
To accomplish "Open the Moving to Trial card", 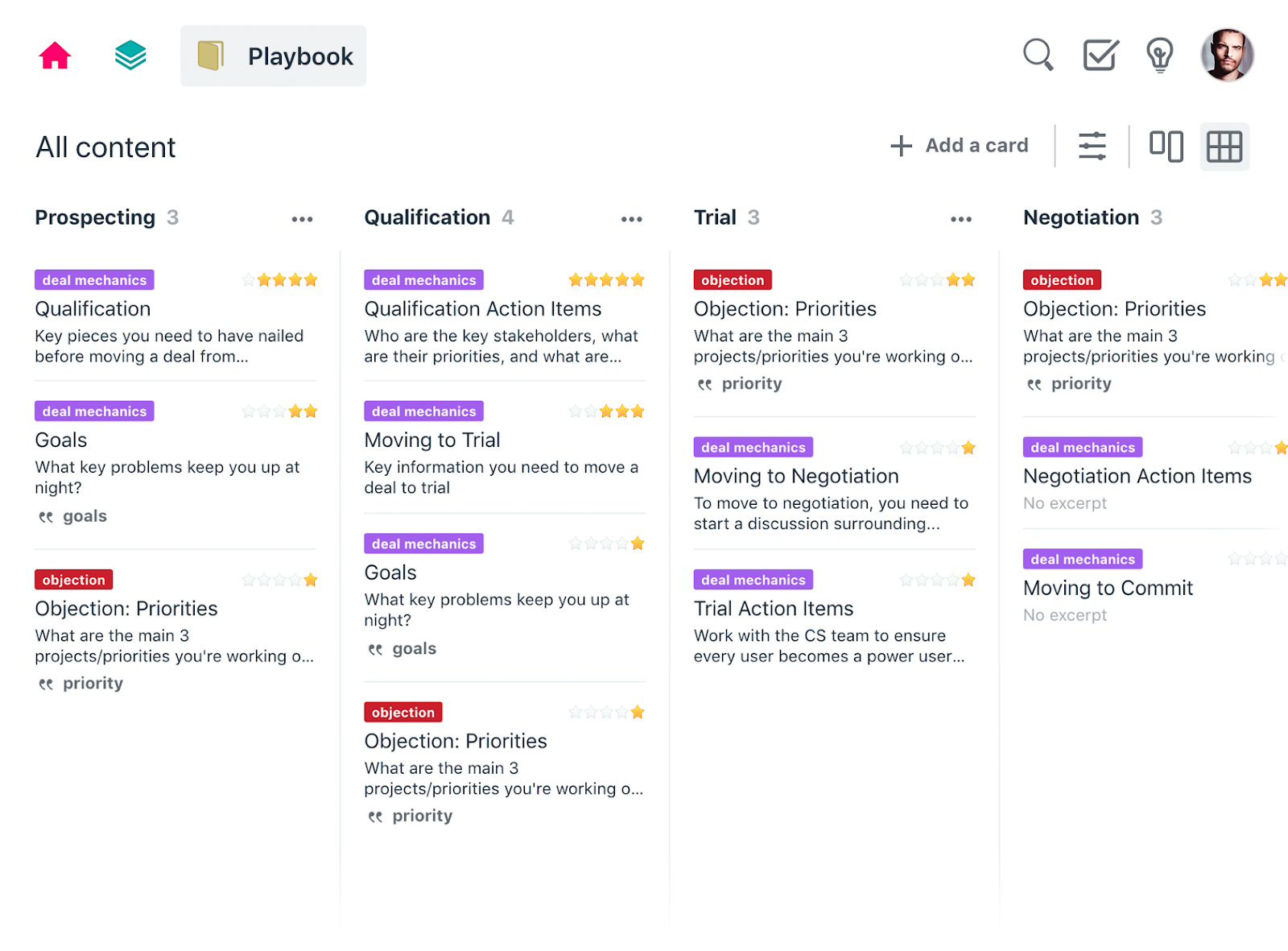I will [432, 440].
